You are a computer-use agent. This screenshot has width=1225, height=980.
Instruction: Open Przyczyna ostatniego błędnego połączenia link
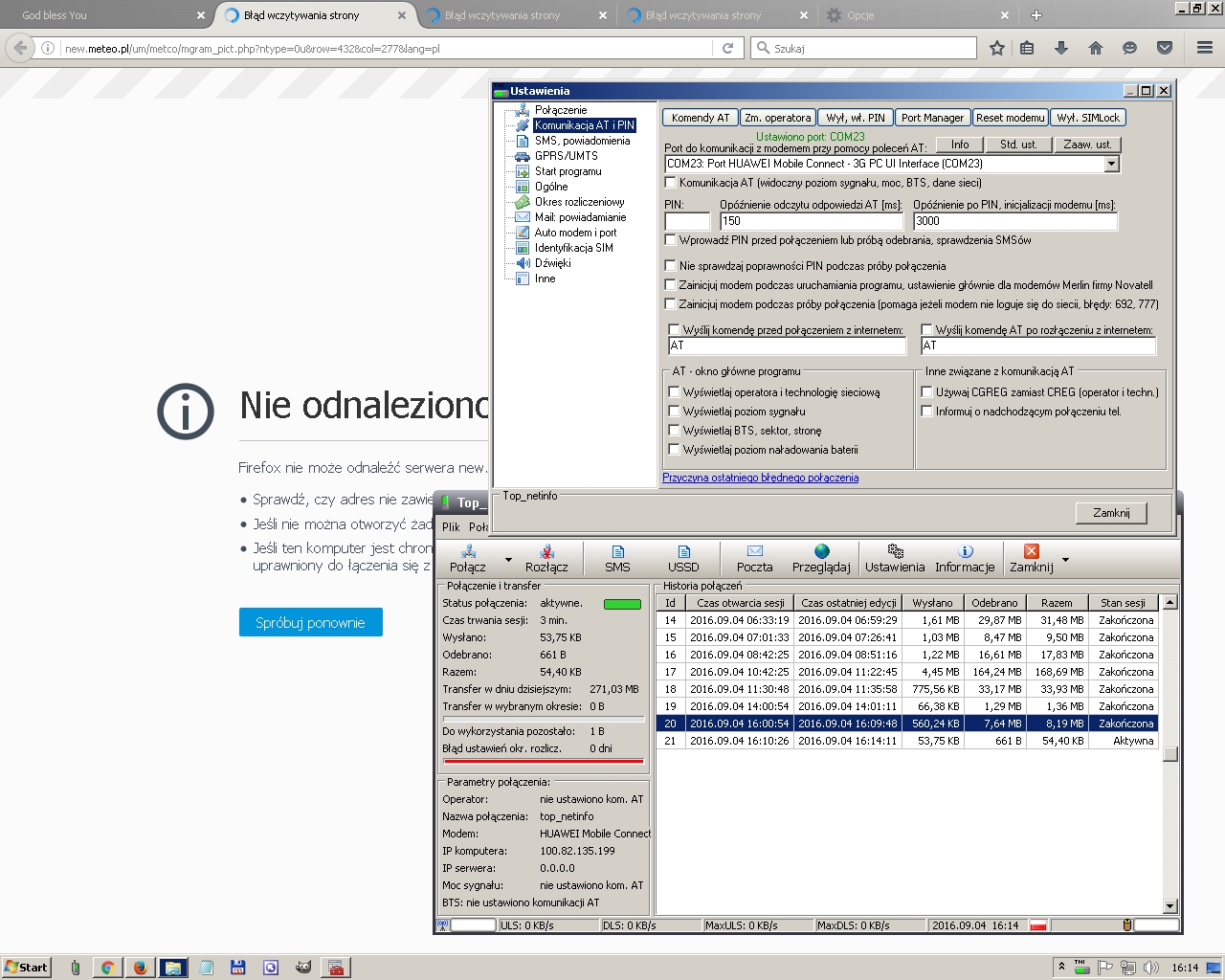tap(760, 478)
